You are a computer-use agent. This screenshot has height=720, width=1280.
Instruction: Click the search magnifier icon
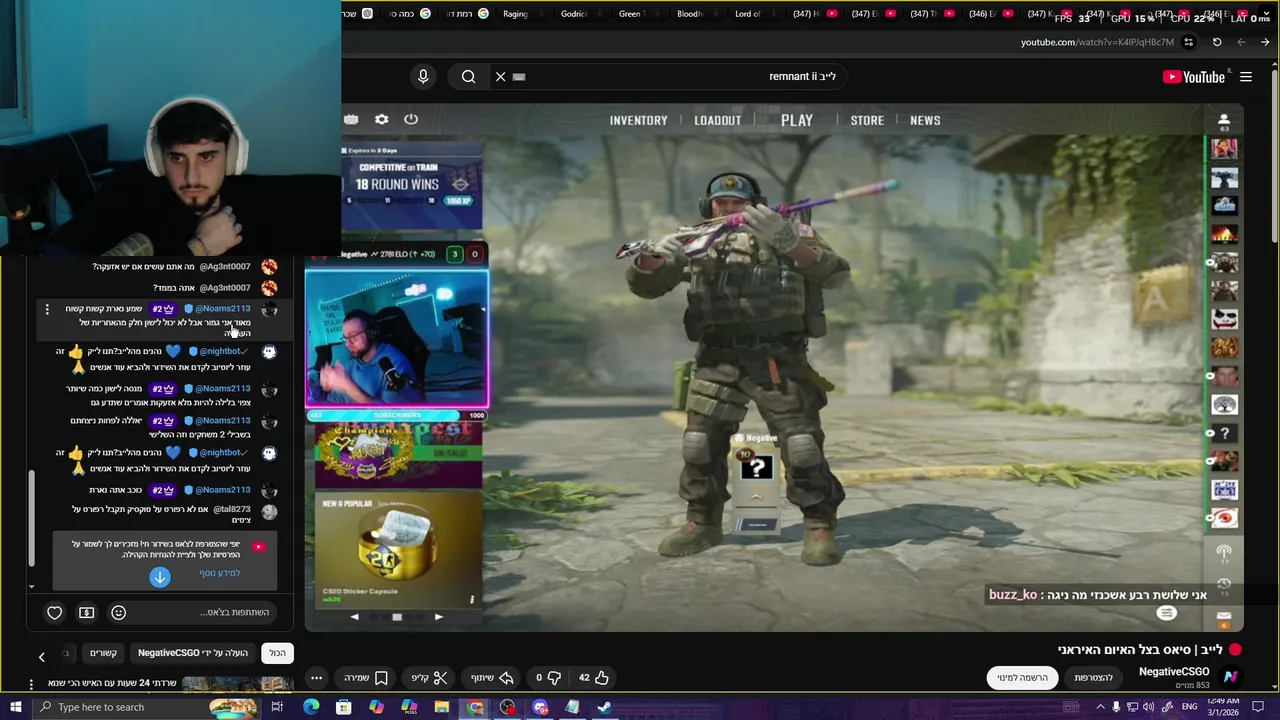click(468, 76)
